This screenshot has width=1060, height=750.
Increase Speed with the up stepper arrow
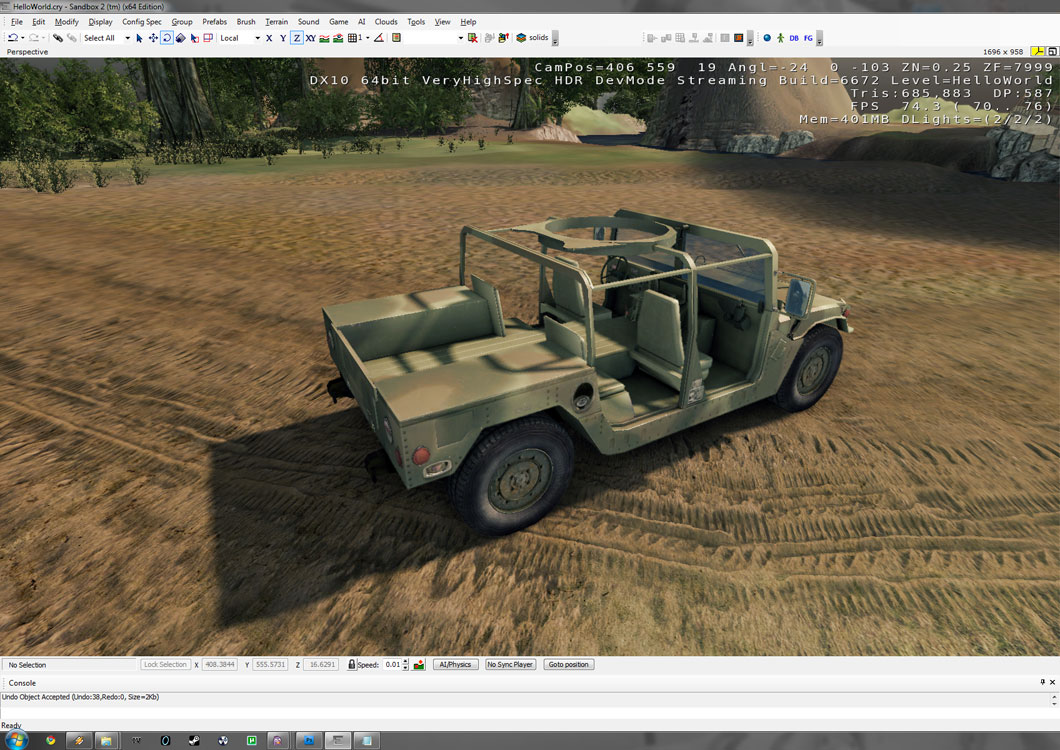coord(406,661)
